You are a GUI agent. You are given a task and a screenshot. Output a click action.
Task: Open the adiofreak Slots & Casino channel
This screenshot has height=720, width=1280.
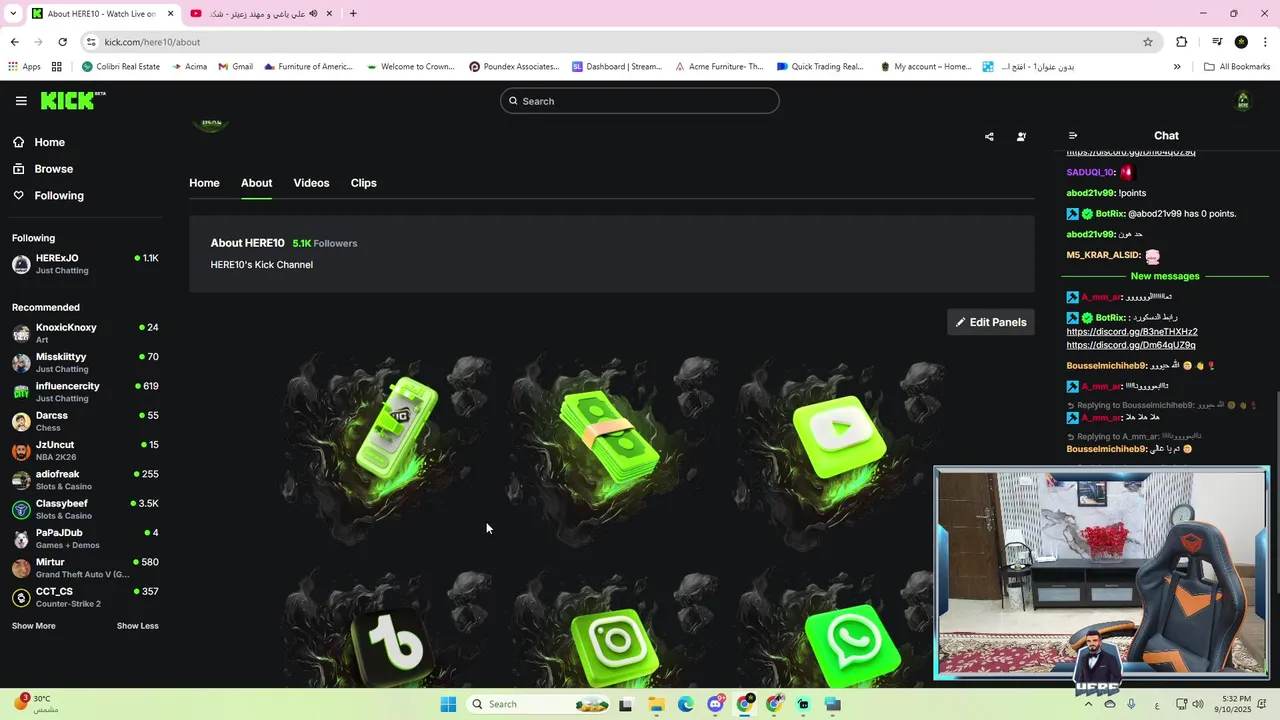[85, 480]
